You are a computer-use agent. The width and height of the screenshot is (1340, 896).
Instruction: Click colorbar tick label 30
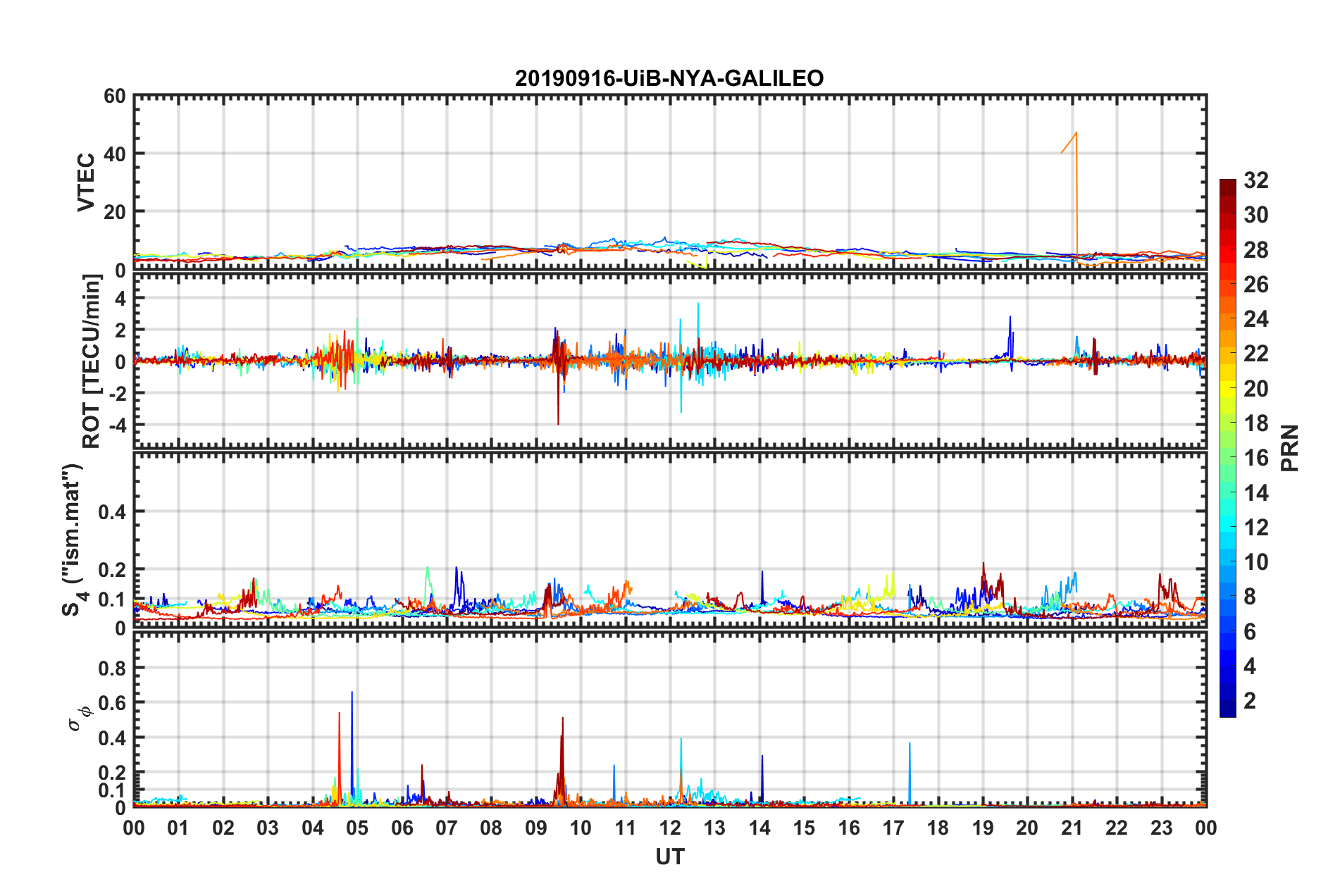pyautogui.click(x=1256, y=215)
